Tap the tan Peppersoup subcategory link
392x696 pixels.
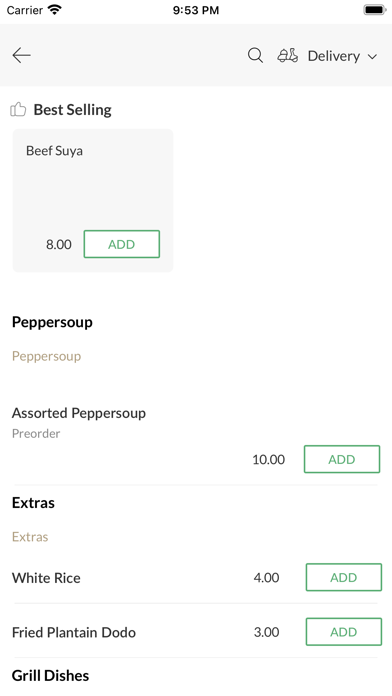pos(47,356)
